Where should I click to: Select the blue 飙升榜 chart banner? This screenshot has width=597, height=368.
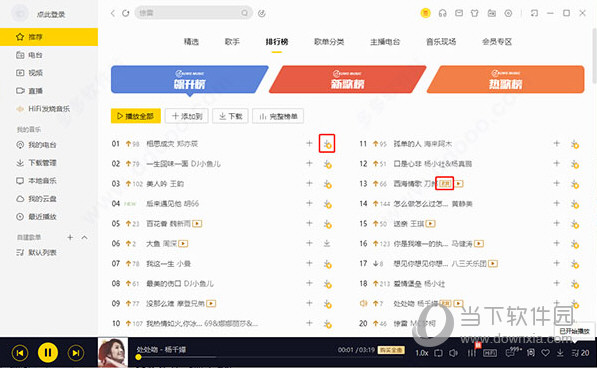tap(189, 79)
